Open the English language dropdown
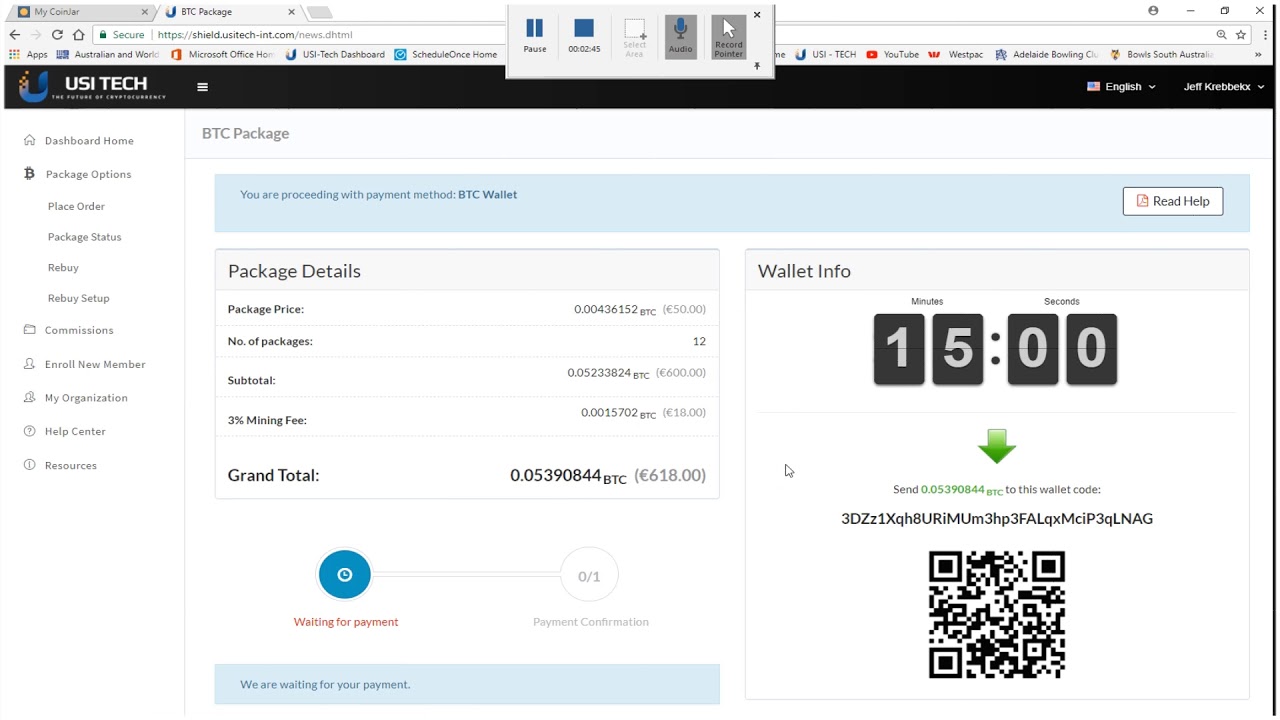Image resolution: width=1280 pixels, height=720 pixels. point(1121,87)
